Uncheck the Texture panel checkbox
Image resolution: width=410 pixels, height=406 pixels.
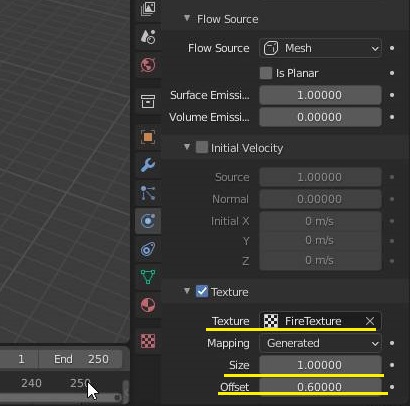202,291
